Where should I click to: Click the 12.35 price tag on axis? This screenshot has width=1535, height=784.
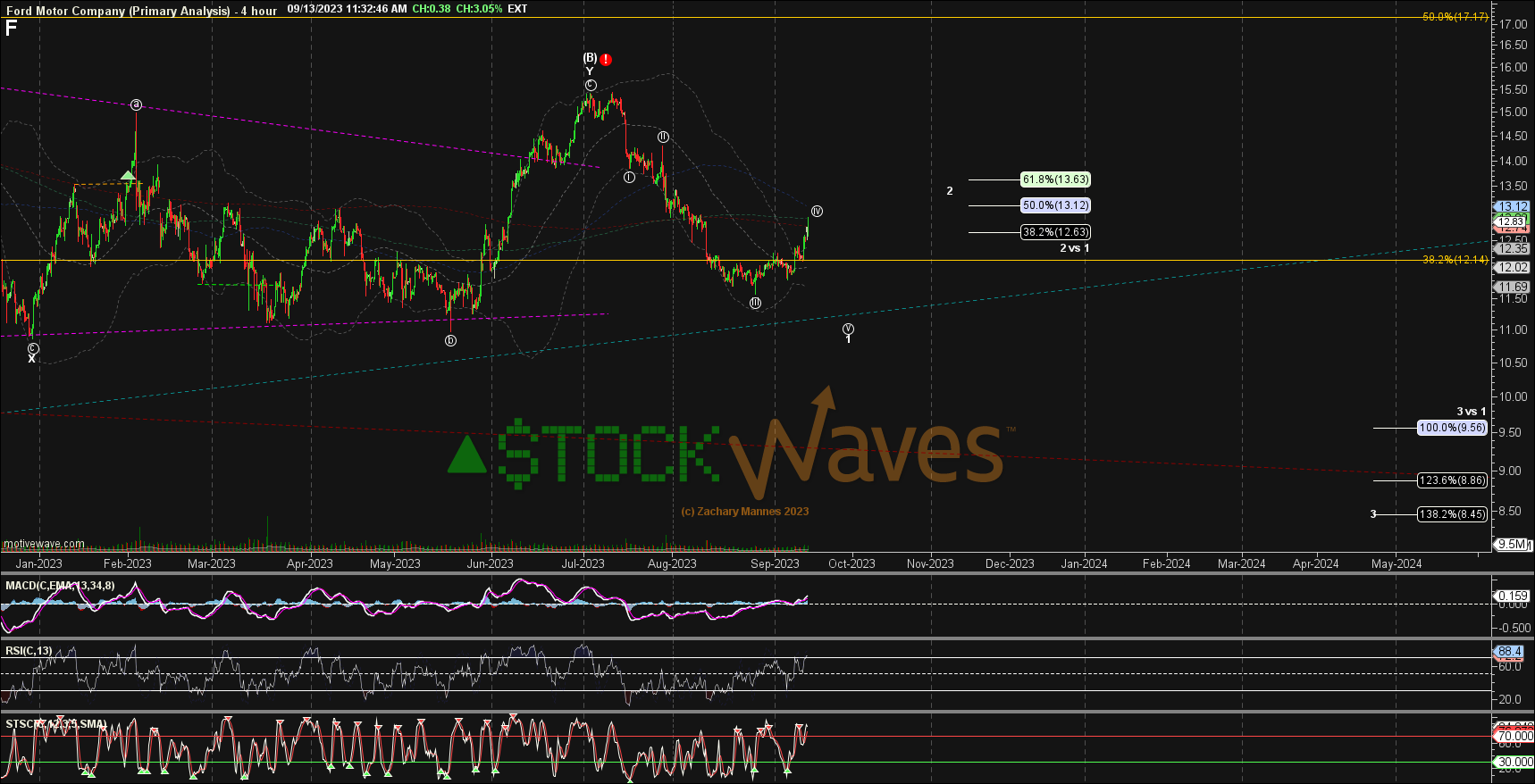click(x=1513, y=248)
